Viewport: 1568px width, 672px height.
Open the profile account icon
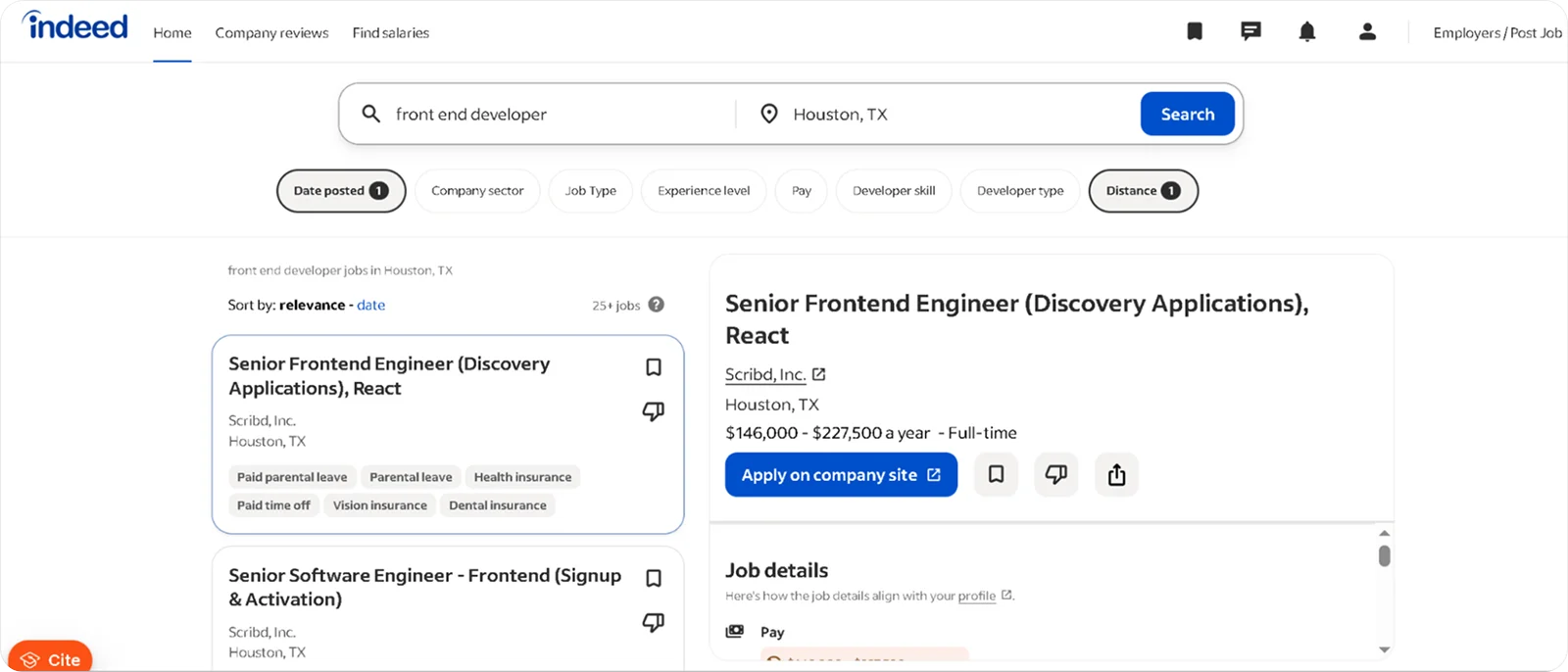1367,31
